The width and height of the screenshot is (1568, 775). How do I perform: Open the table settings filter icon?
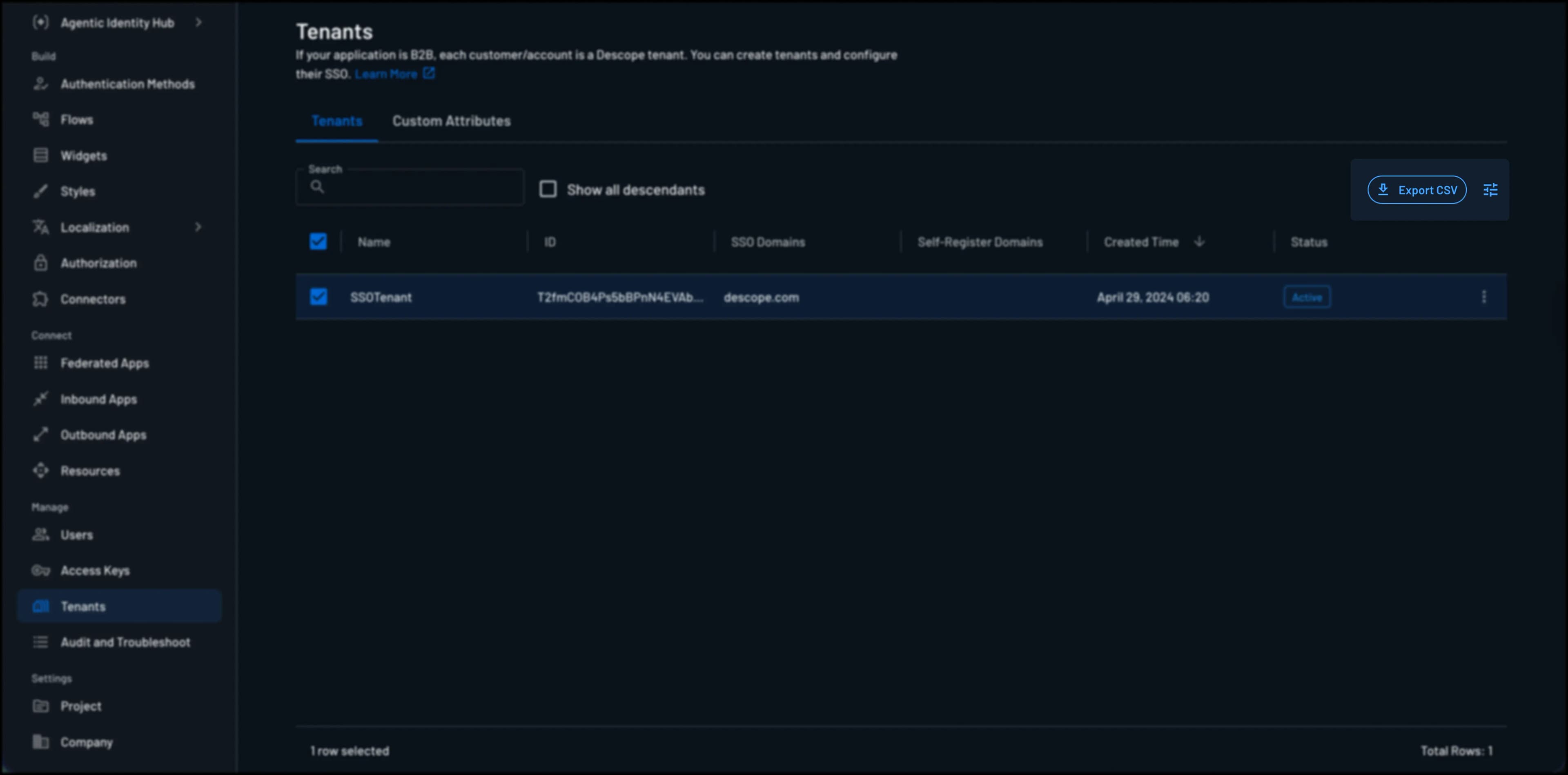click(x=1491, y=189)
